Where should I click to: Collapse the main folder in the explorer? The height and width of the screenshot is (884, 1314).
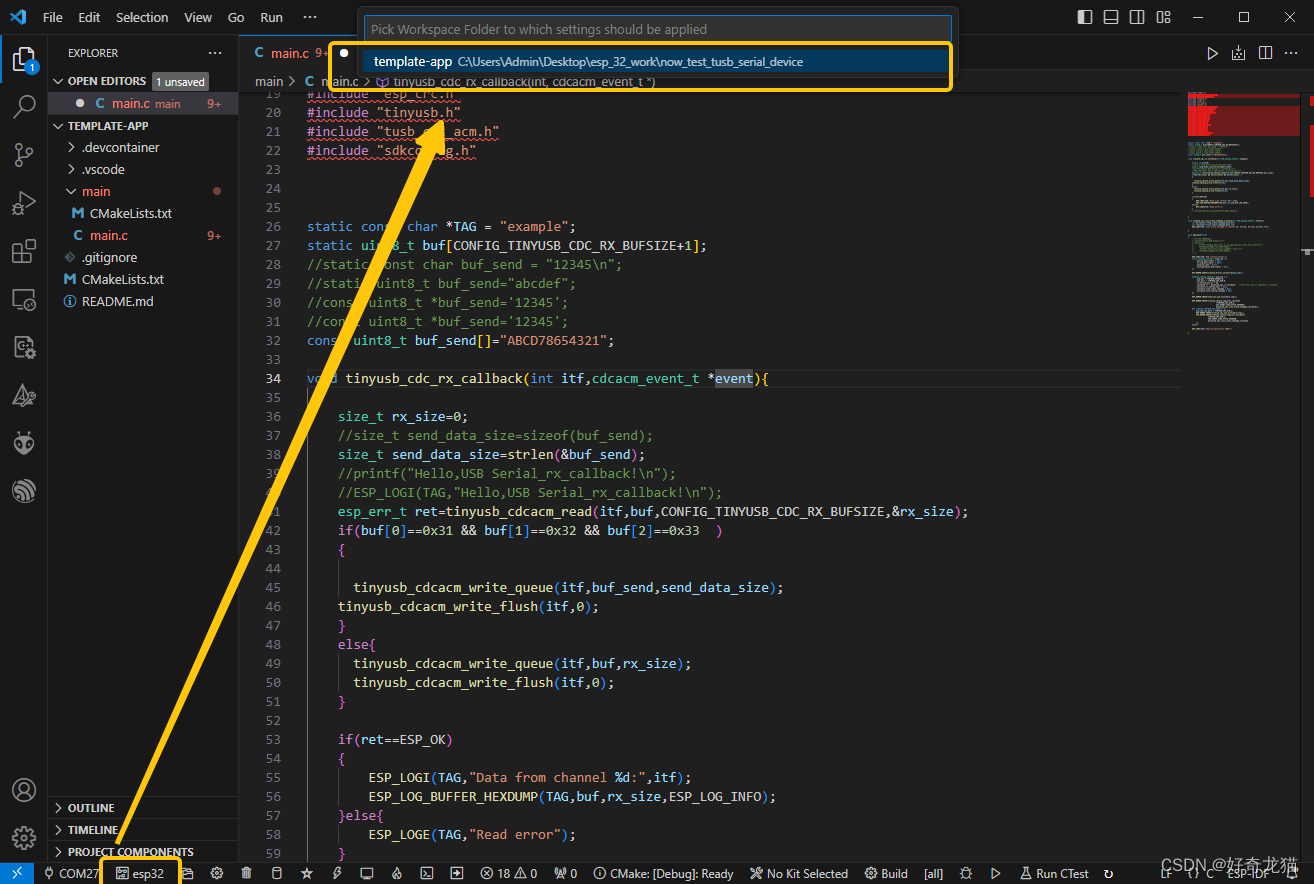(x=96, y=191)
